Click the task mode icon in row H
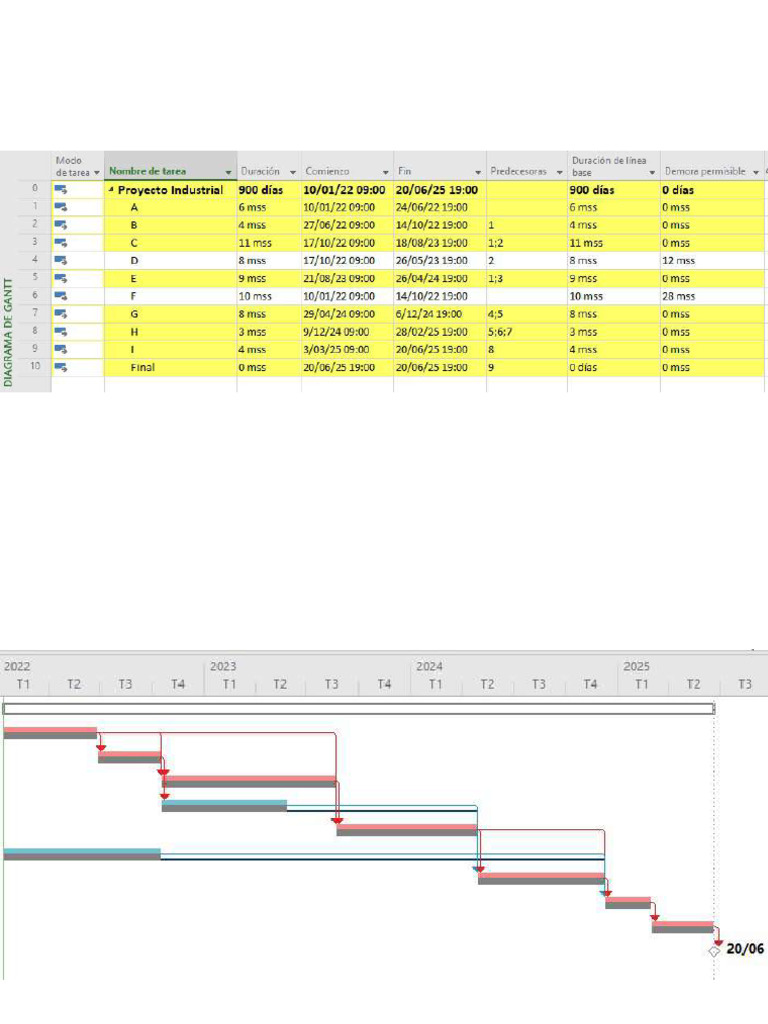Viewport: 768px width, 1024px height. pos(61,332)
